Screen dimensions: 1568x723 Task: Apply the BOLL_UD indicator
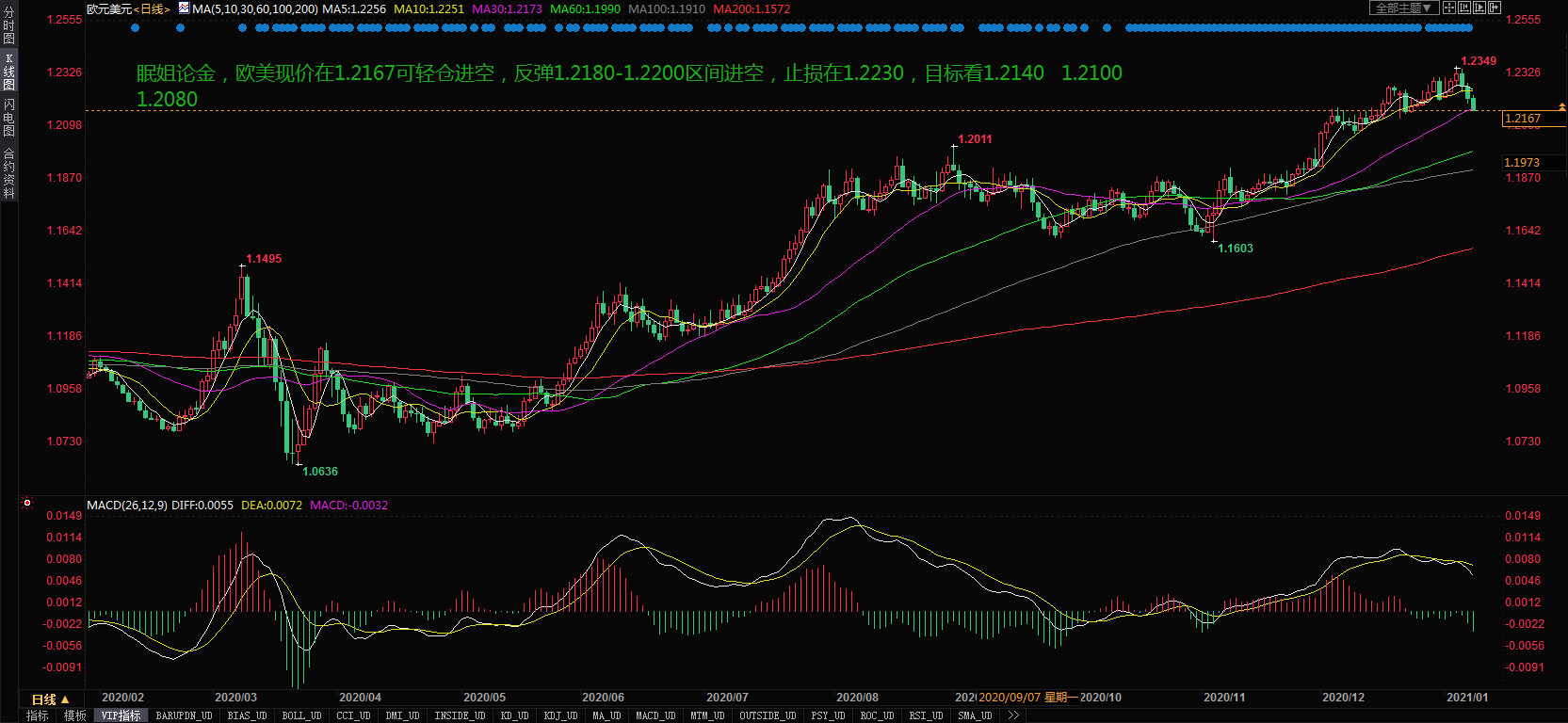click(x=301, y=715)
